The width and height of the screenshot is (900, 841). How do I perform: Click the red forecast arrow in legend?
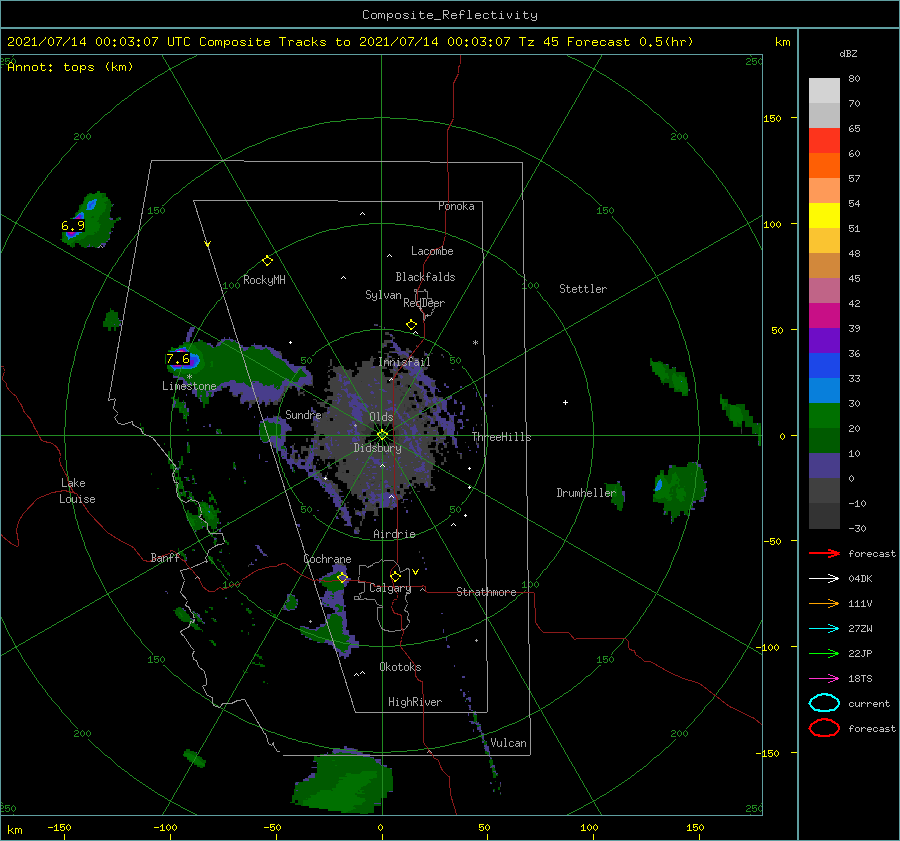(824, 553)
